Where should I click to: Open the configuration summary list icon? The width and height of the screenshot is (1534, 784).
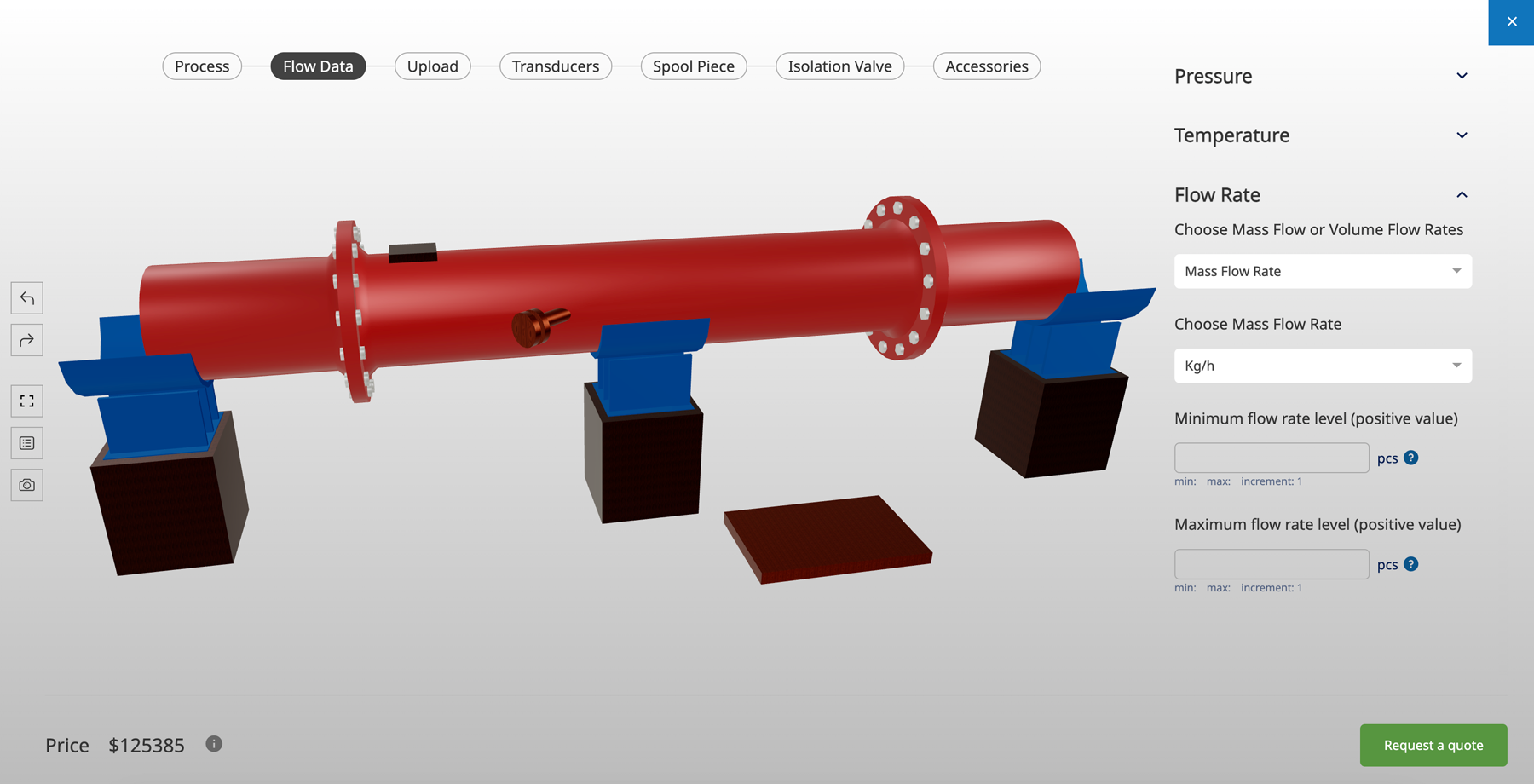coord(26,442)
